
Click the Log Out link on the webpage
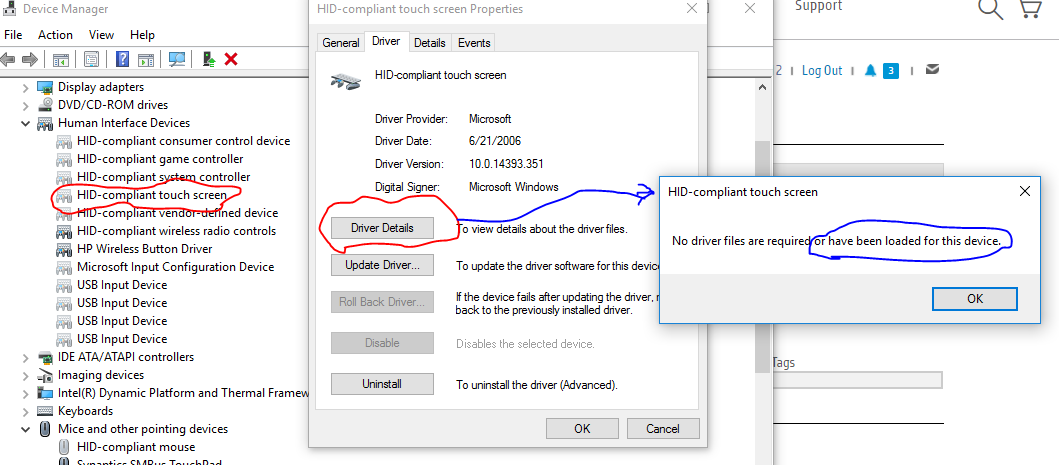tap(822, 70)
